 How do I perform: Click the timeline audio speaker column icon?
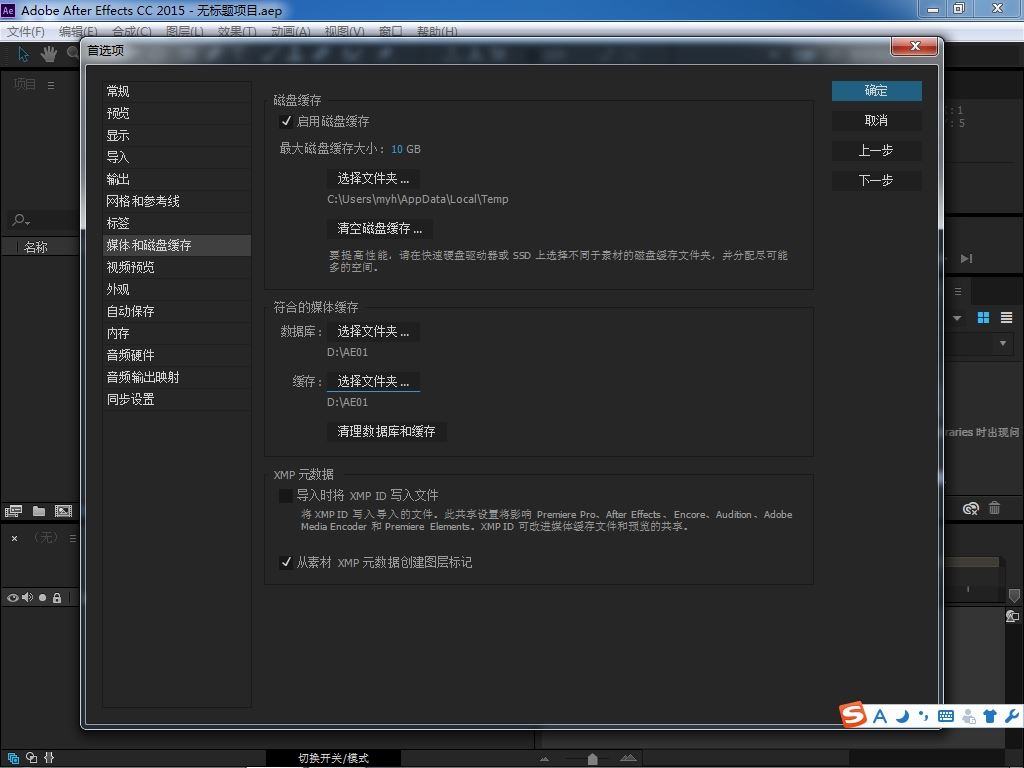tap(27, 598)
